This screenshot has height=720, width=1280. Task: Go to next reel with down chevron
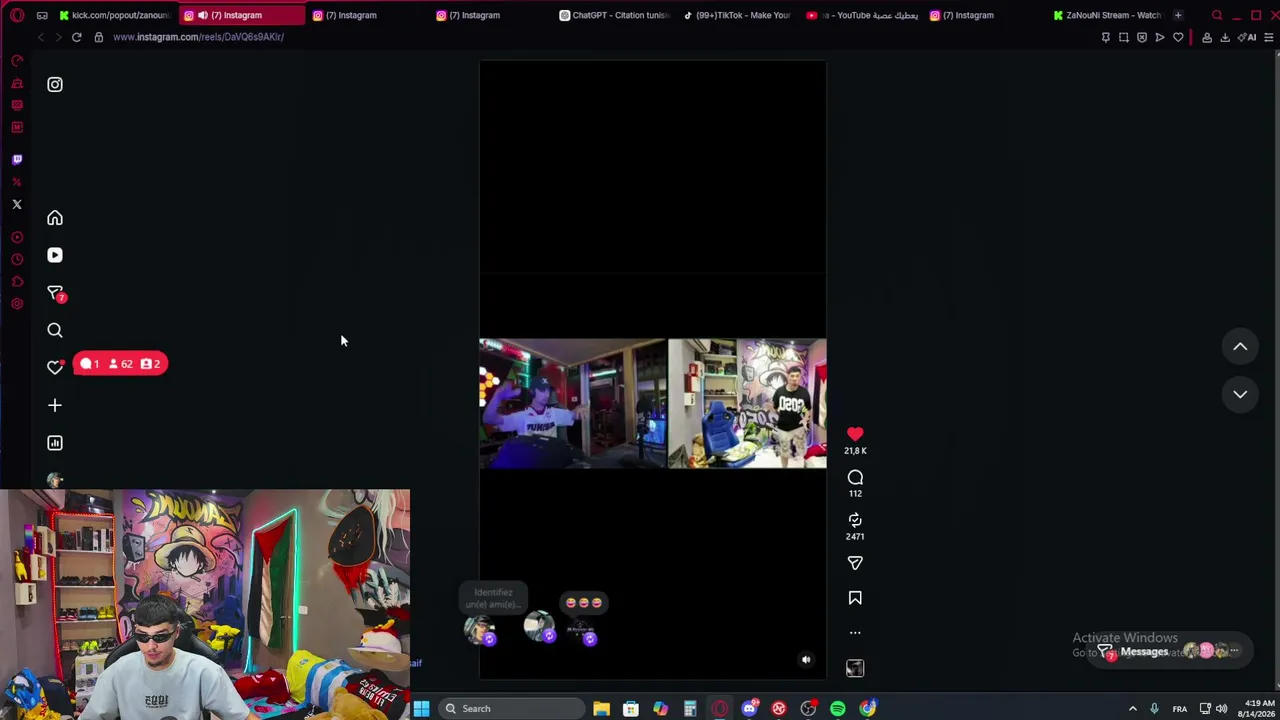tap(1240, 394)
